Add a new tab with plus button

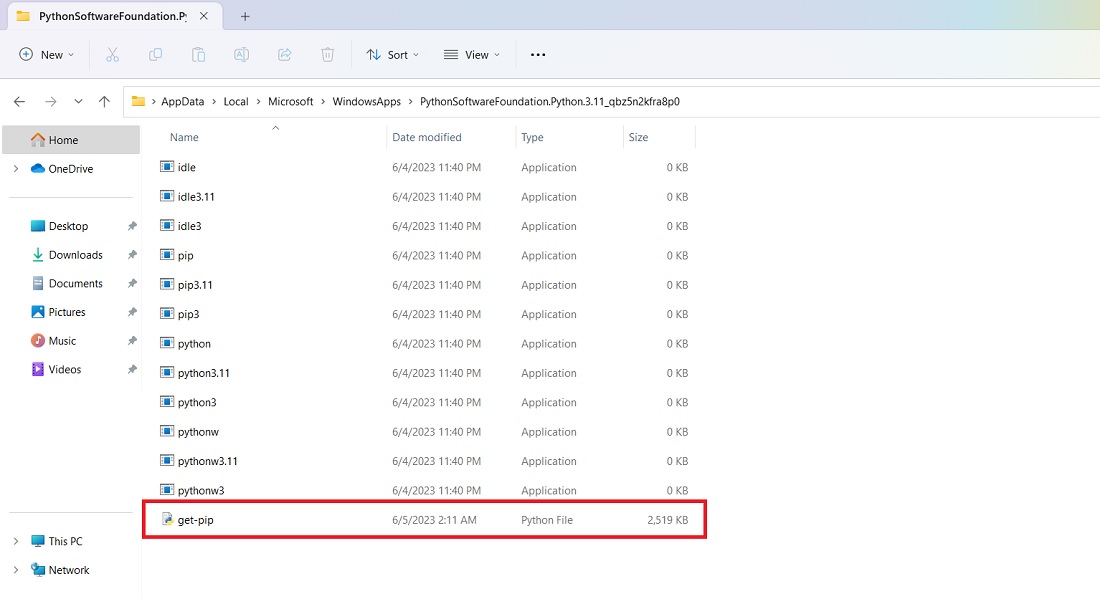pos(245,16)
